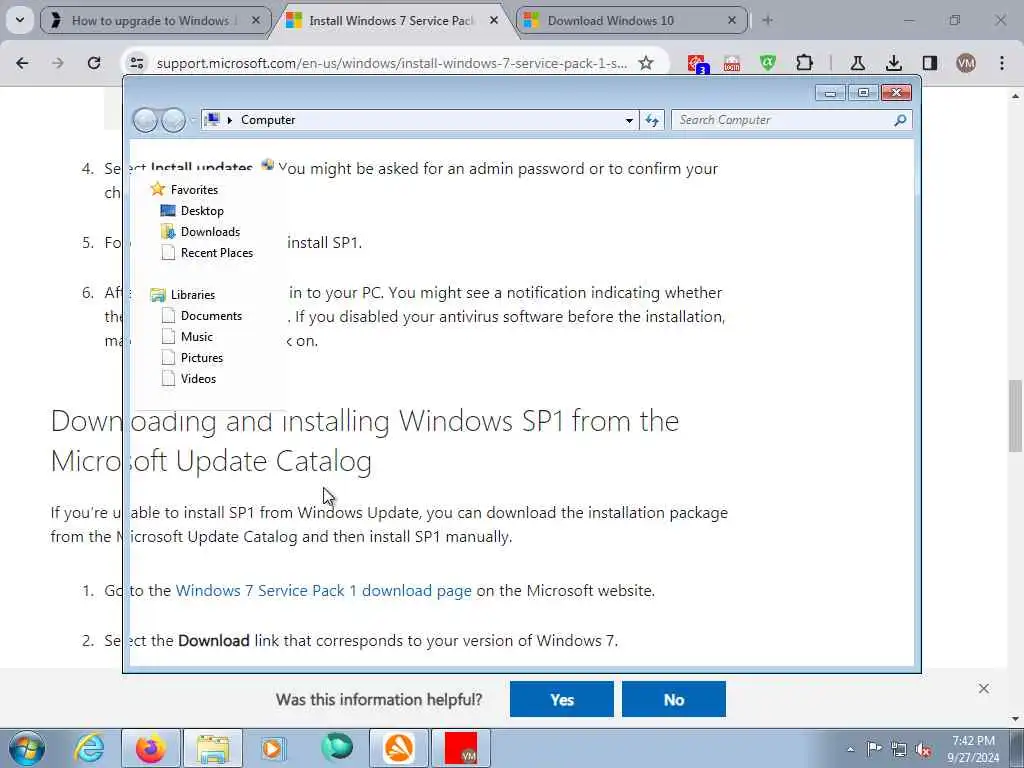Open the green shield extension
This screenshot has height=768, width=1024.
coord(768,63)
